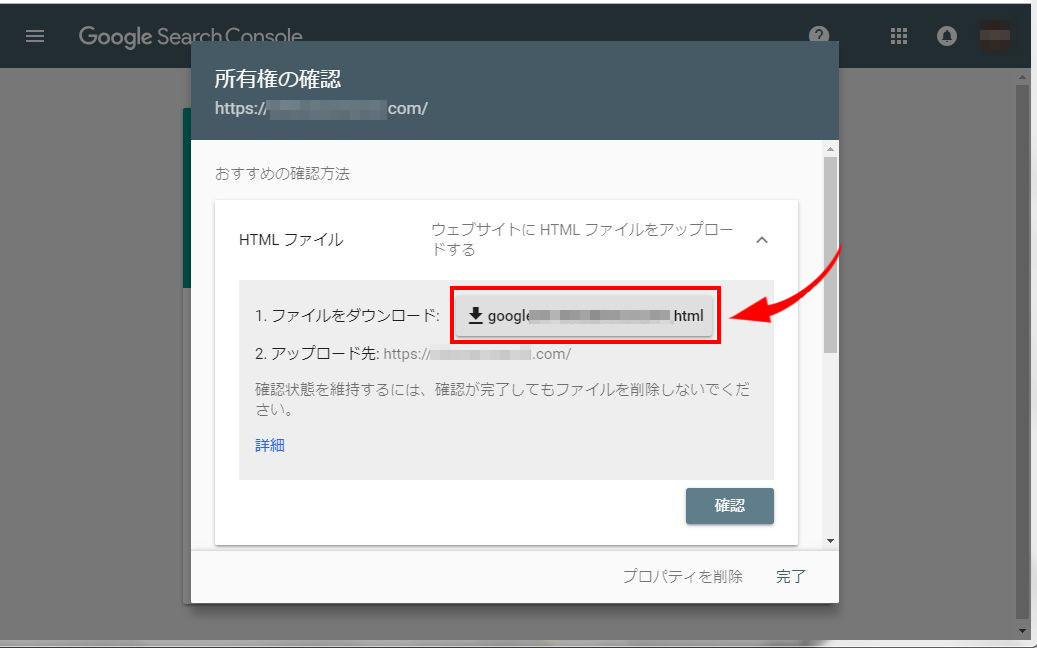Click the 確認状態を維持するには note text

coord(503,399)
